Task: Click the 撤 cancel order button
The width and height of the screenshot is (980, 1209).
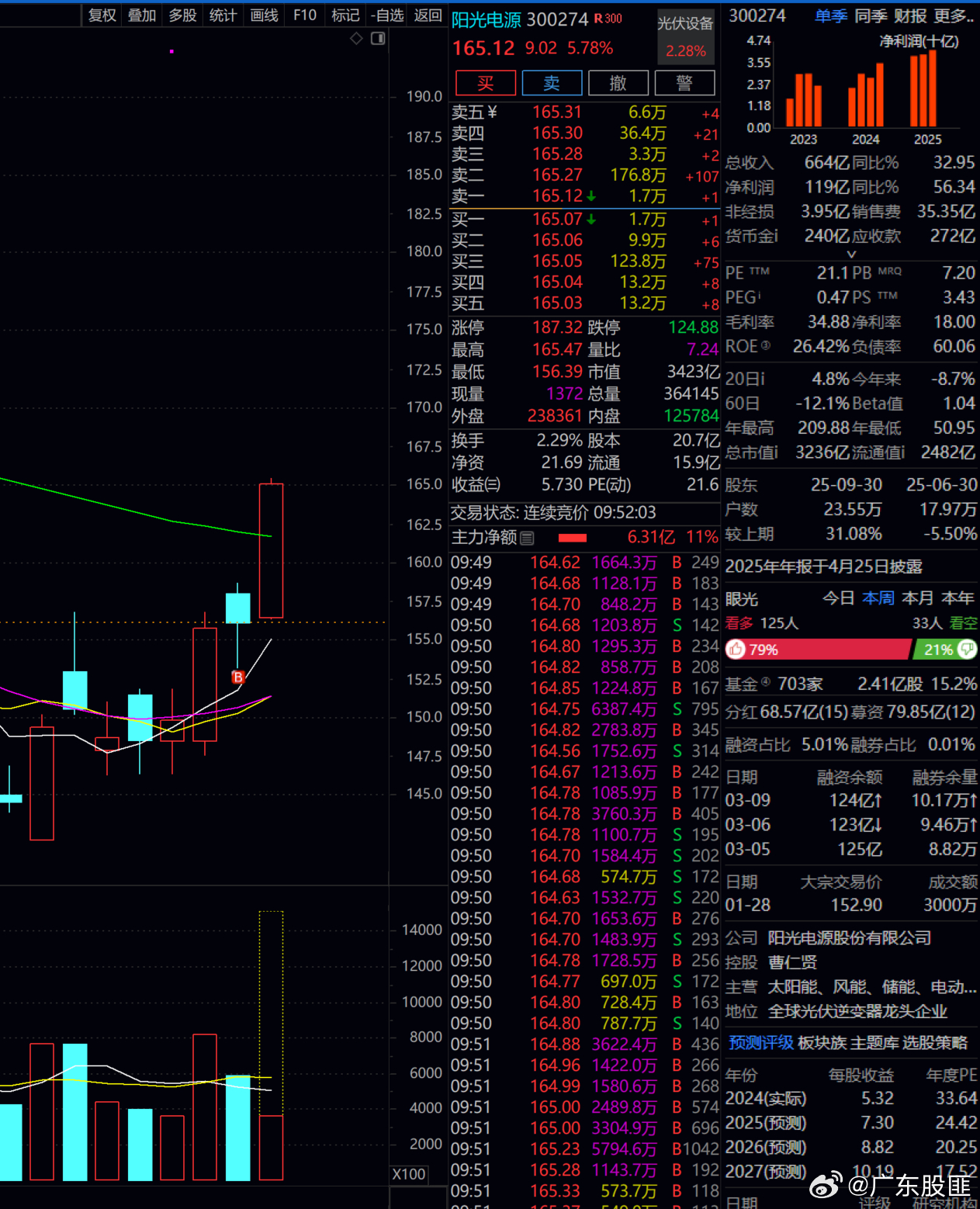Action: pyautogui.click(x=618, y=83)
